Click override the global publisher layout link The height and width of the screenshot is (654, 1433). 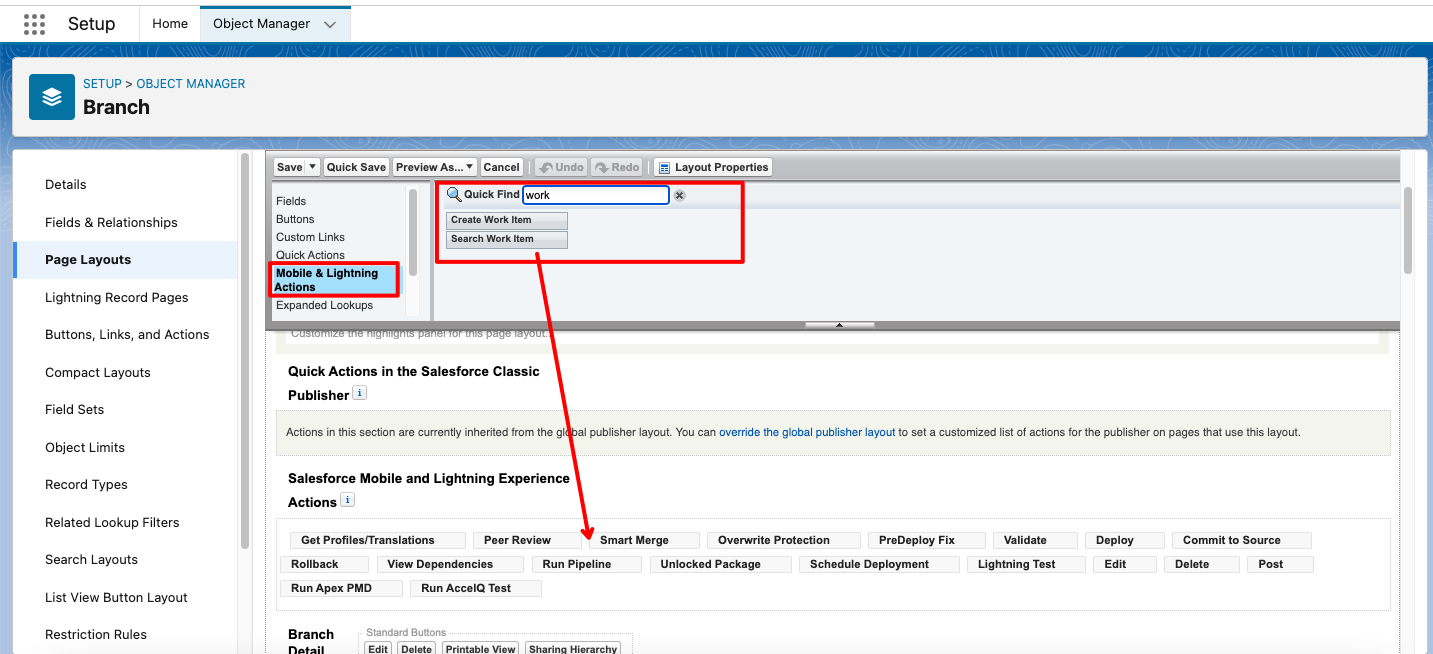(807, 432)
